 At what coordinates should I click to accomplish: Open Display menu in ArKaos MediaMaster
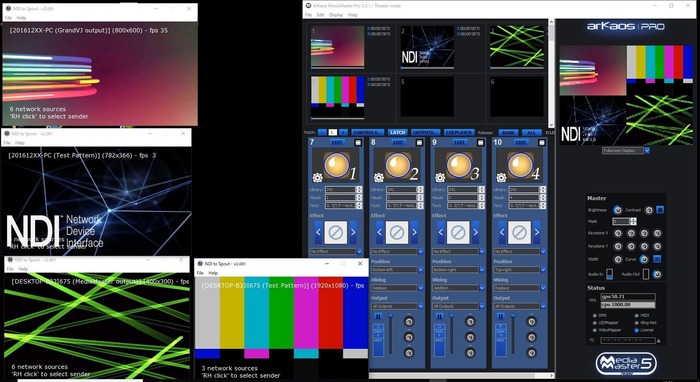[x=336, y=15]
